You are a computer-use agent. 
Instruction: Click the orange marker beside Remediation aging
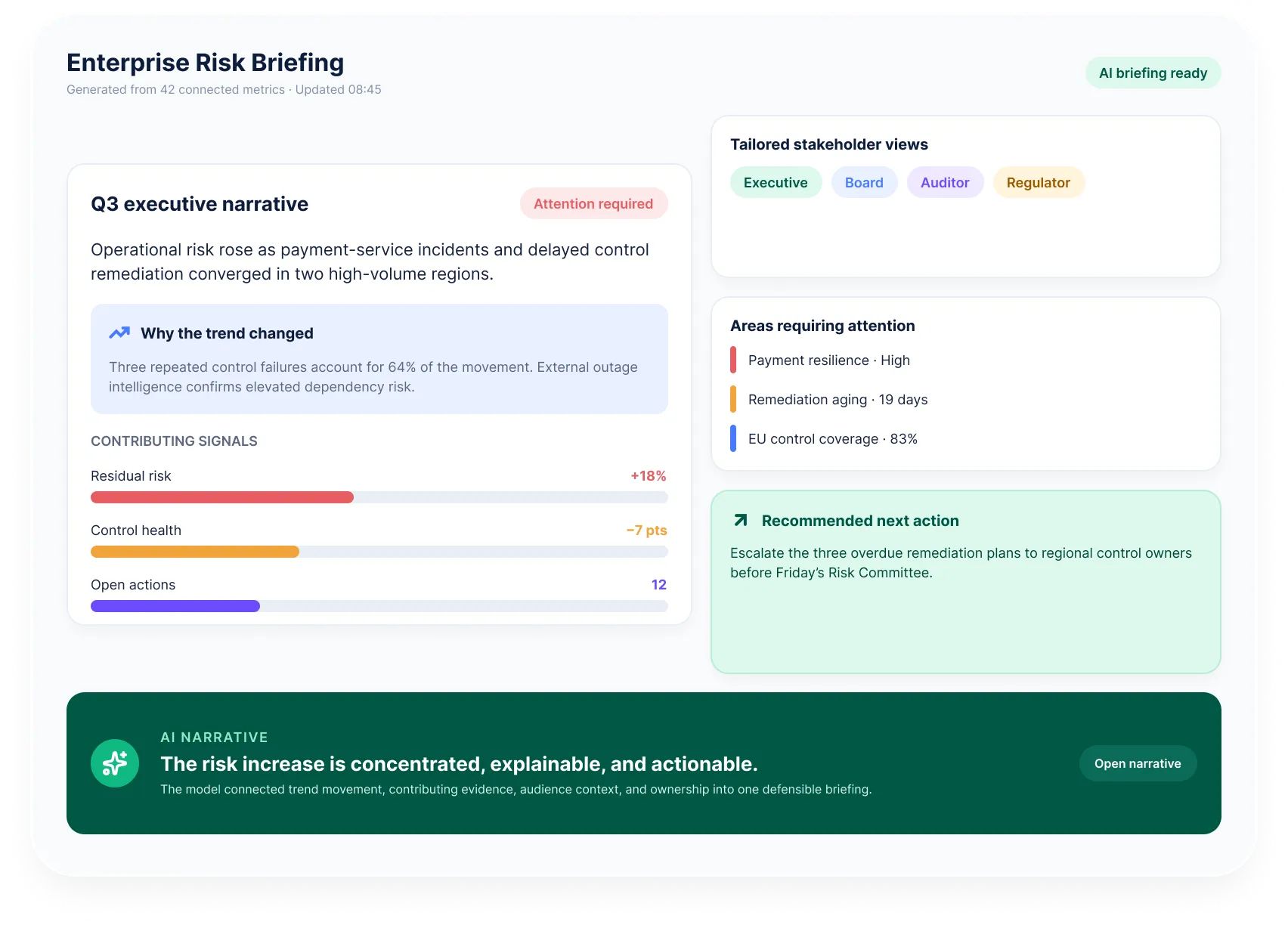click(733, 399)
